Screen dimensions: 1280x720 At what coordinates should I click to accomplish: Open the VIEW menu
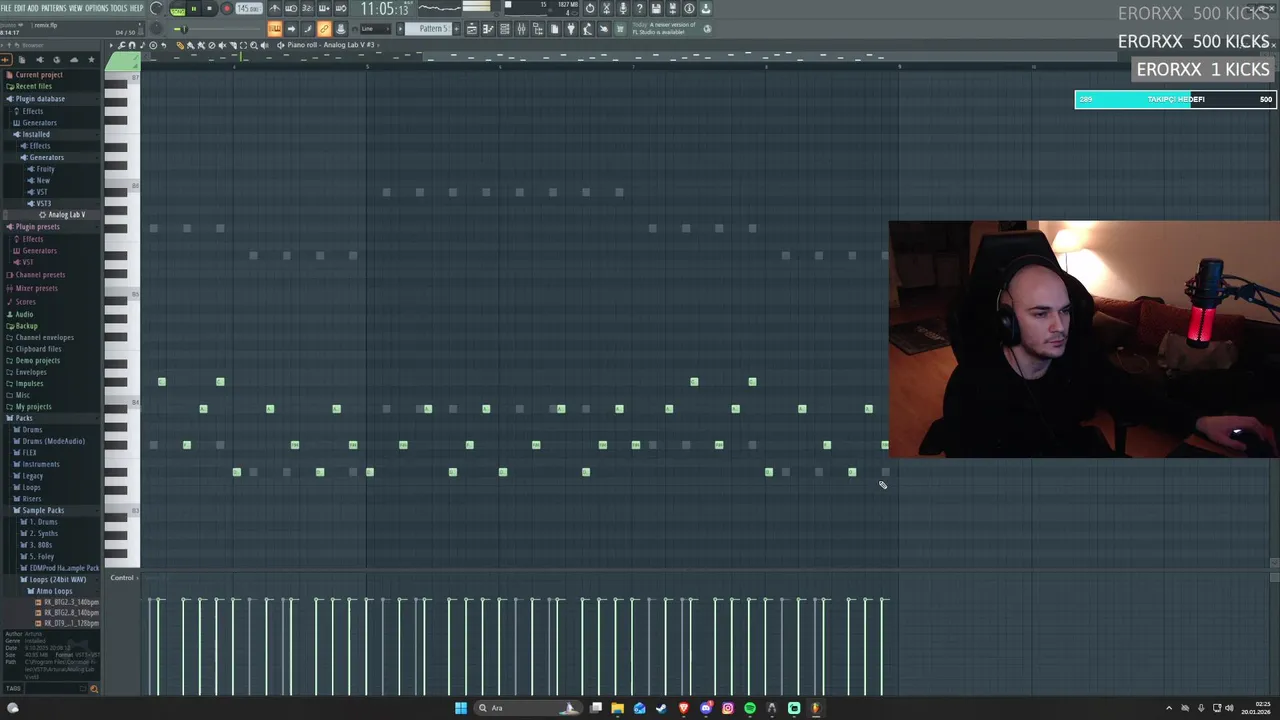(76, 8)
